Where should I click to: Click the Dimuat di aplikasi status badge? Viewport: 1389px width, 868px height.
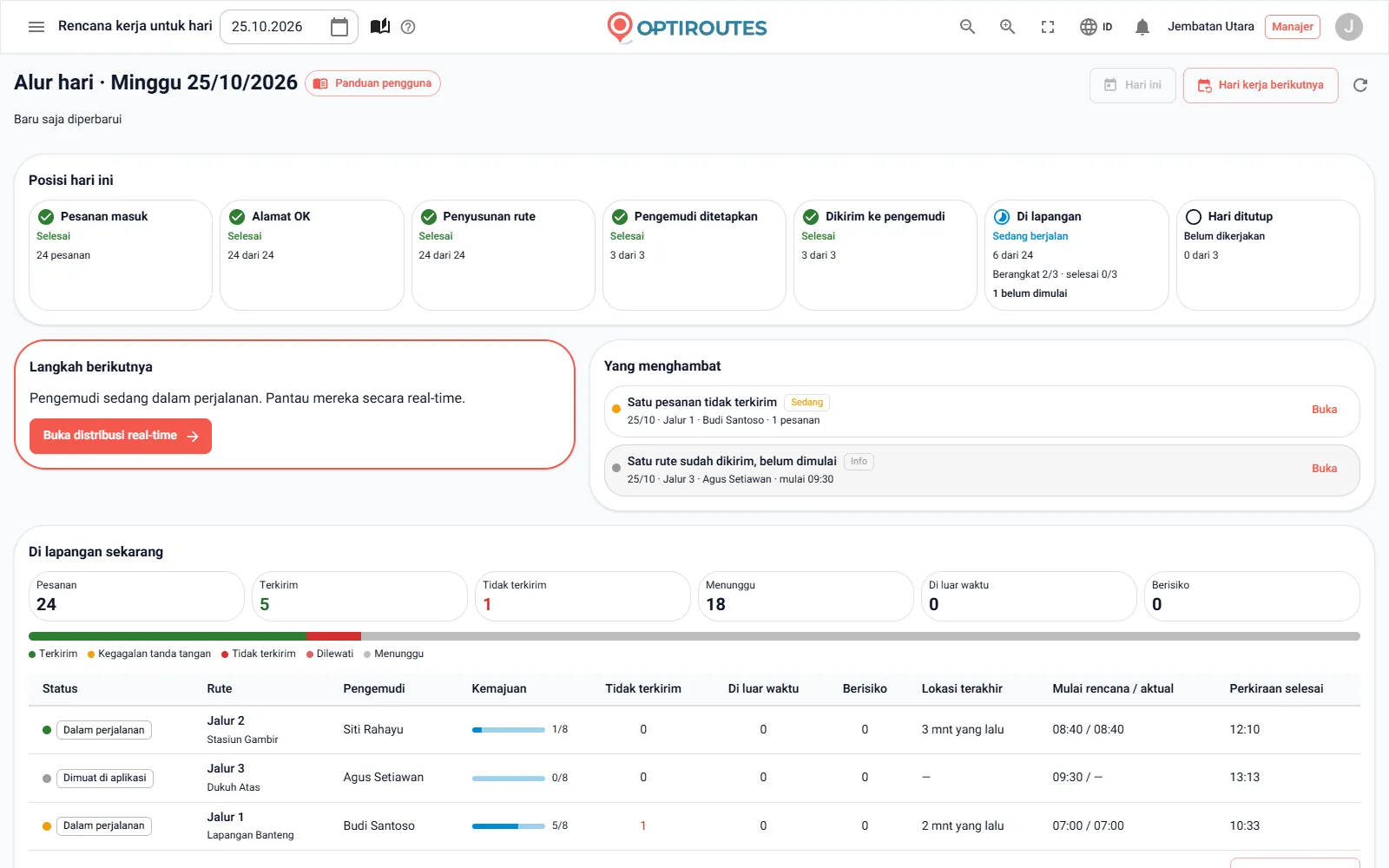(x=104, y=778)
